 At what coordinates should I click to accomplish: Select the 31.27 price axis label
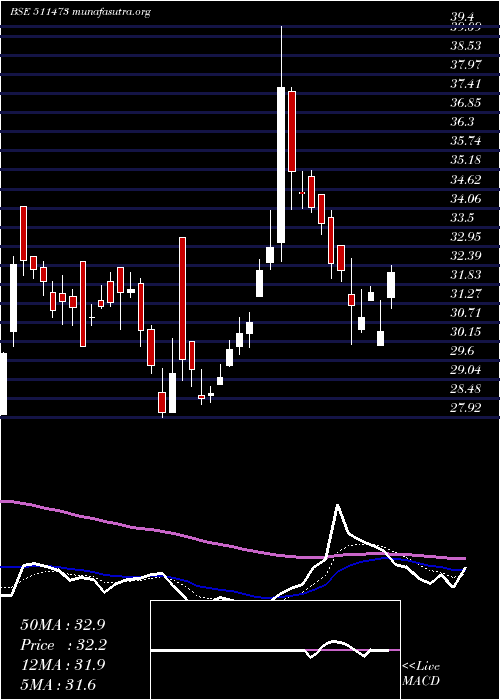point(465,293)
